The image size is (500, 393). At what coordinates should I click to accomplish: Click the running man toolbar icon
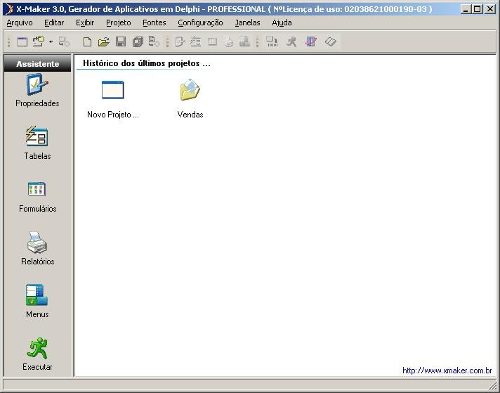(x=292, y=42)
